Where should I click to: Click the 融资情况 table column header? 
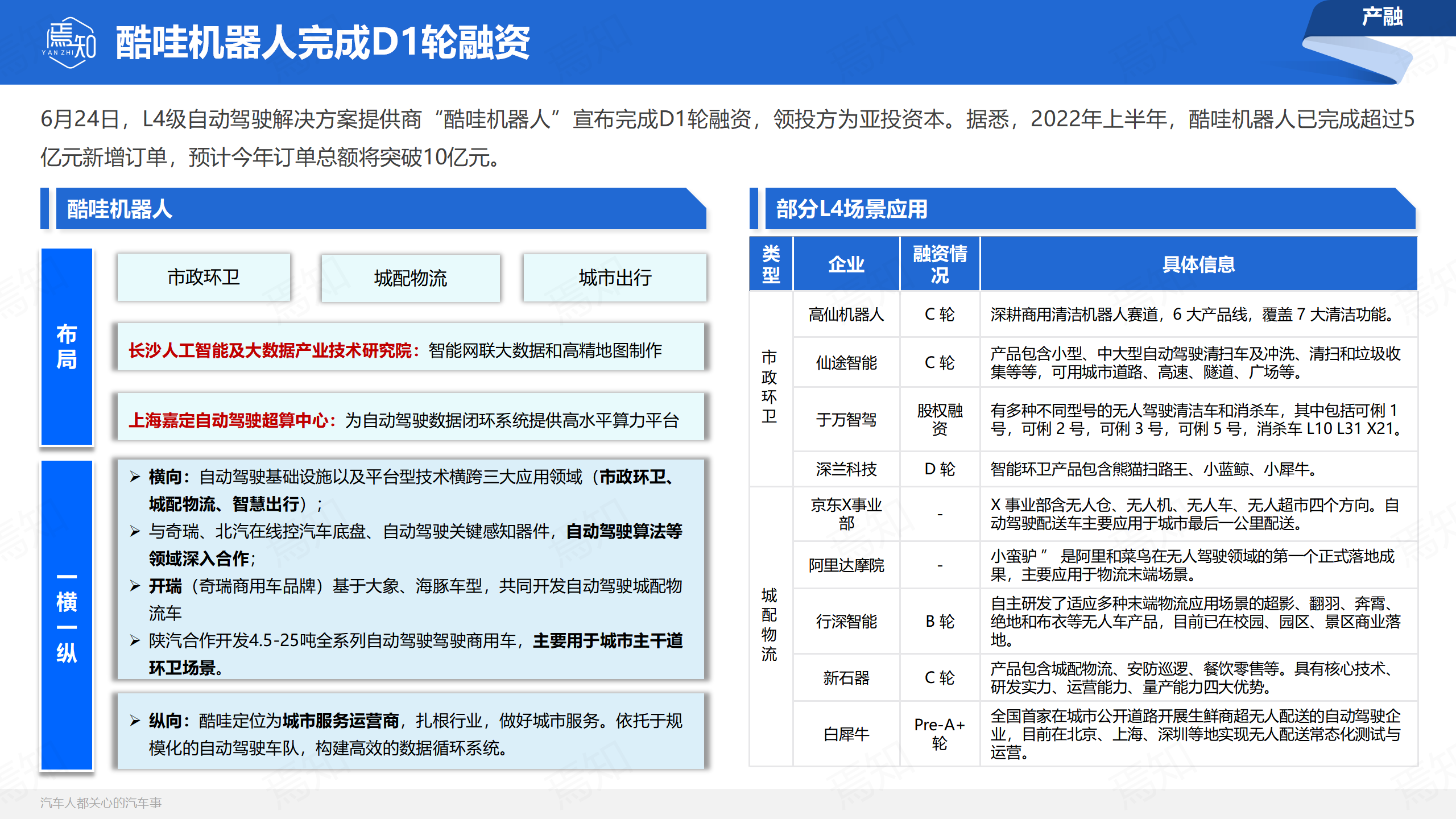940,264
